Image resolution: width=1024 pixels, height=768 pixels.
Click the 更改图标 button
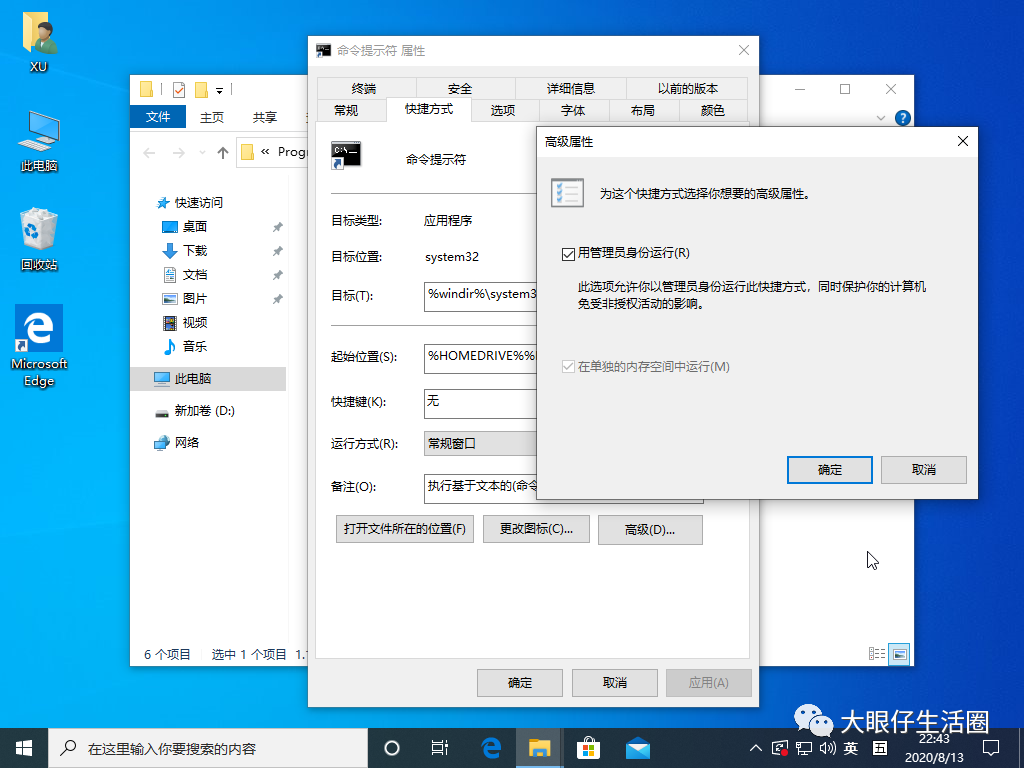534,529
